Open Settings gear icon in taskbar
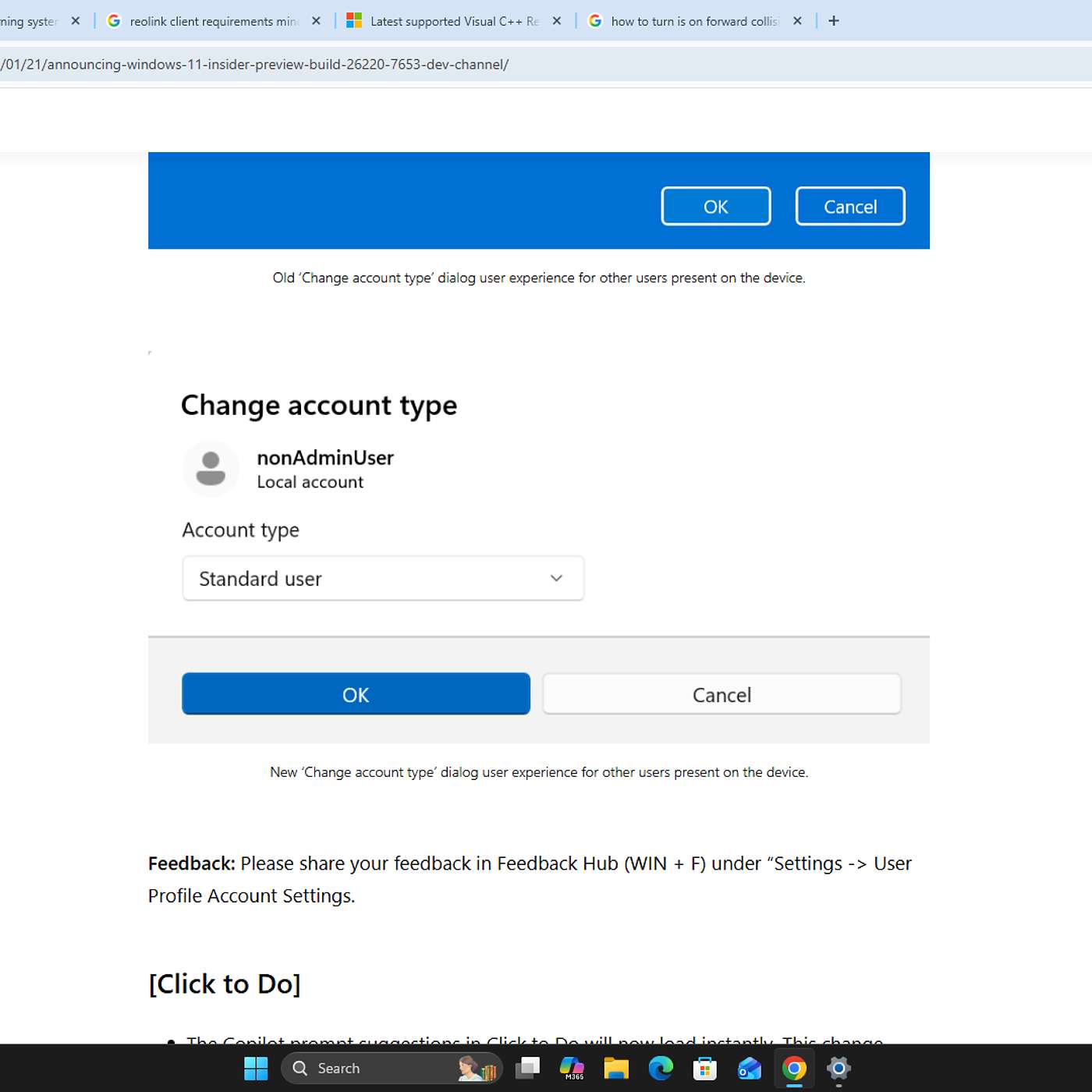The height and width of the screenshot is (1092, 1092). tap(838, 1068)
